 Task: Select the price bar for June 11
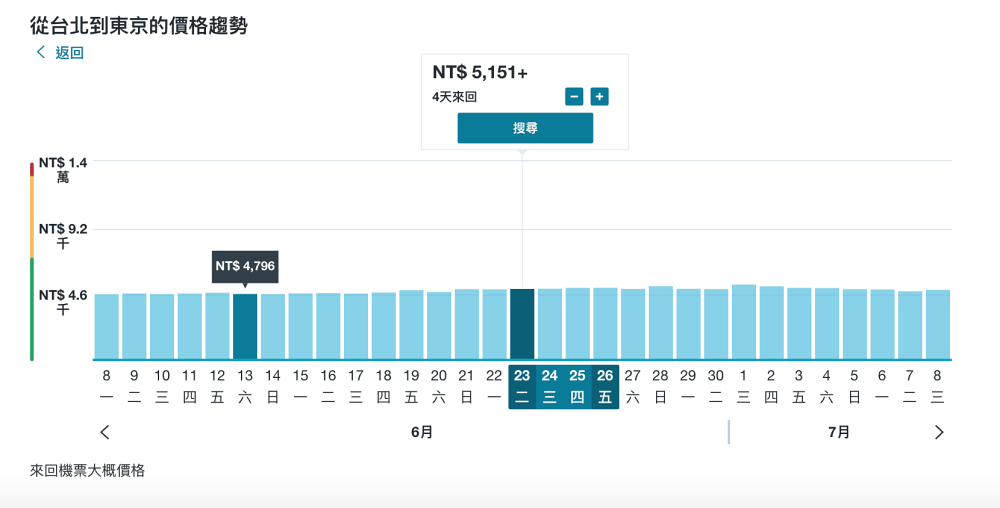(x=189, y=326)
